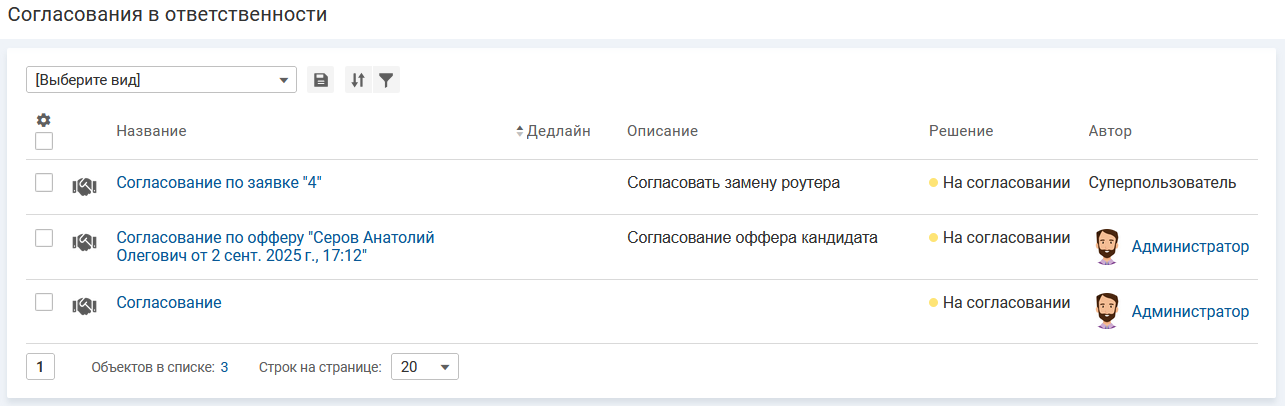Image resolution: width=1285 pixels, height=406 pixels.
Task: Tick the checkbox for the Серов offer approval
Action: [x=44, y=237]
